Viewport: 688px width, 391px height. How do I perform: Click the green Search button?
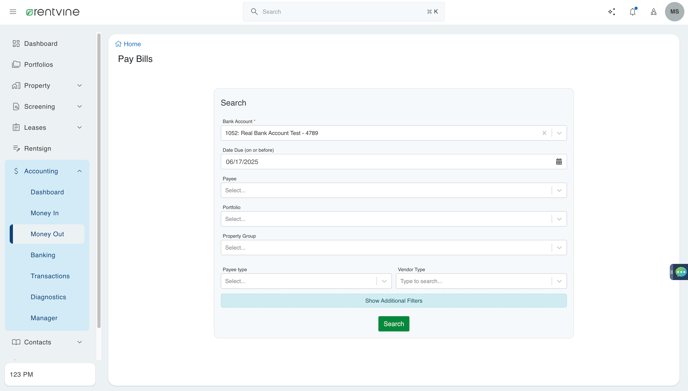tap(394, 324)
